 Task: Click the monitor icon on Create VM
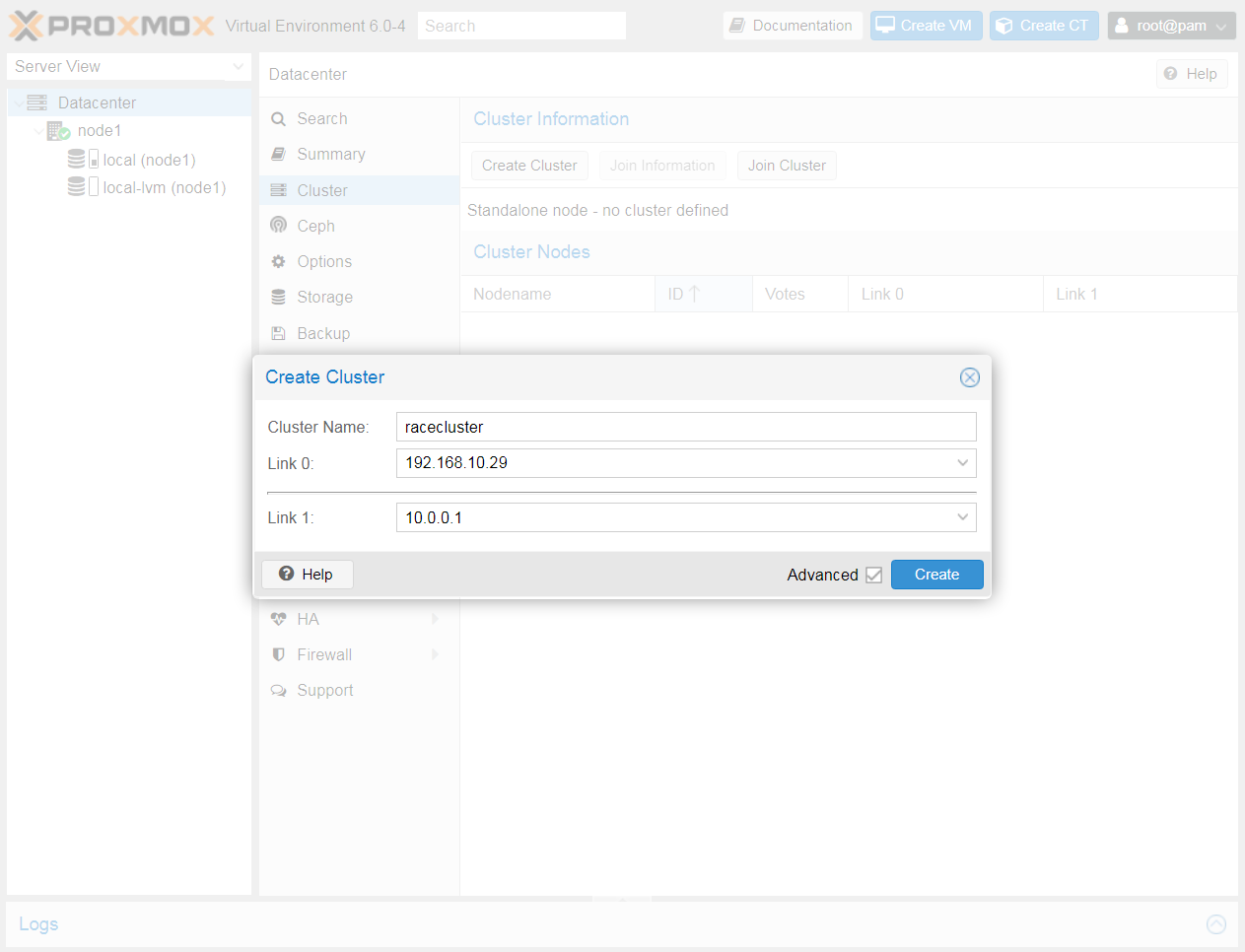pyautogui.click(x=885, y=26)
